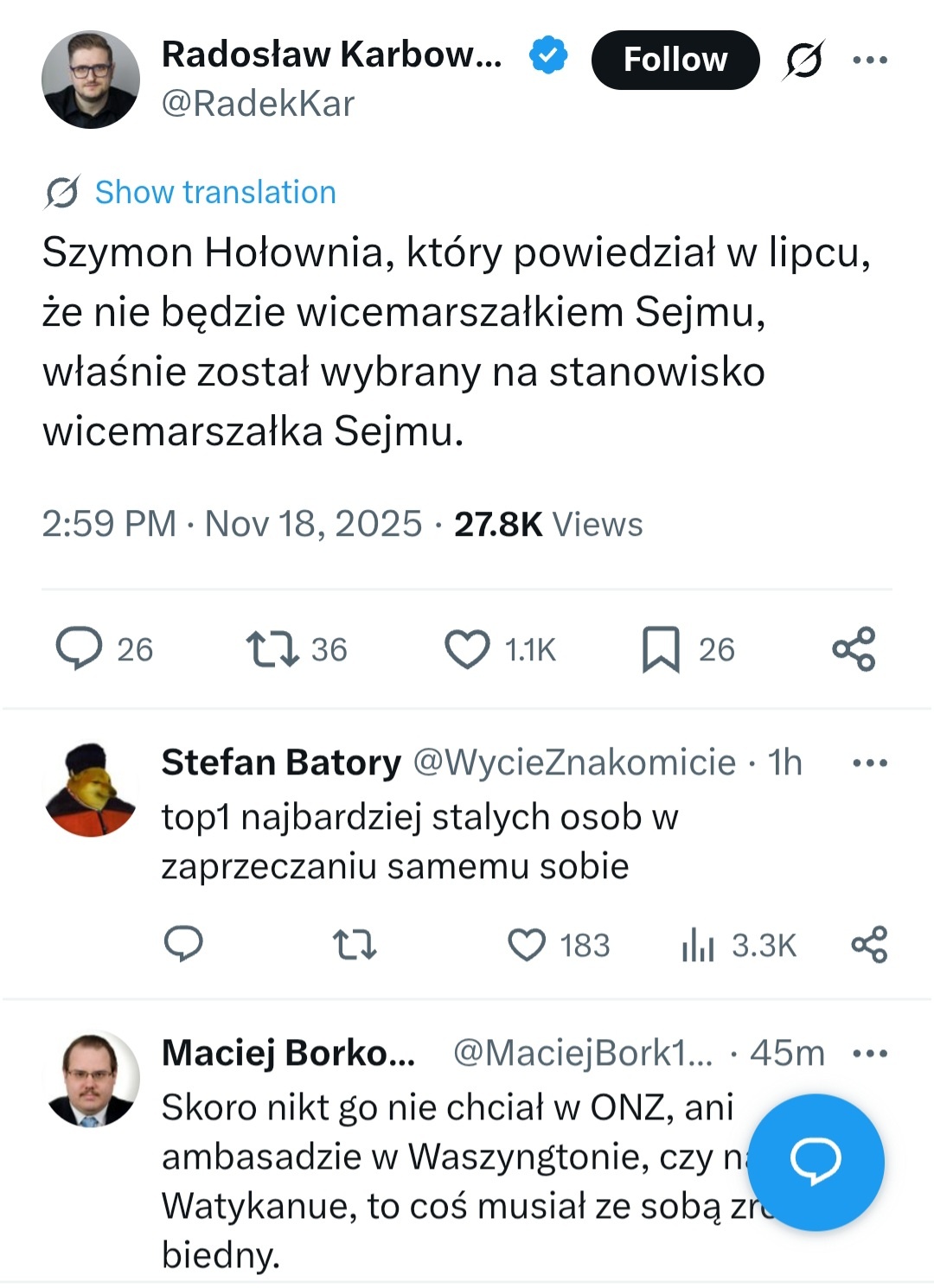The width and height of the screenshot is (934, 1288).
Task: Retweet the main post about Hołownia
Action: (x=272, y=650)
